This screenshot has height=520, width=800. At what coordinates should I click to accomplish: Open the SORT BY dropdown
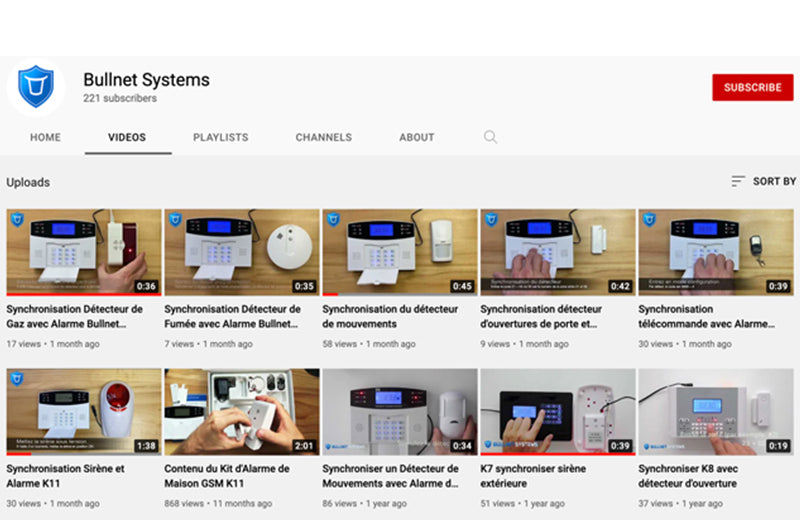pos(773,181)
